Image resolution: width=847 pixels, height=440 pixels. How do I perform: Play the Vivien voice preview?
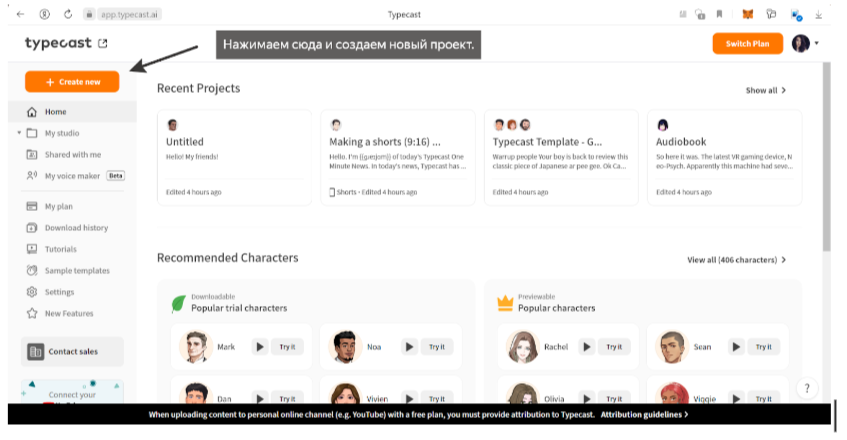click(x=409, y=398)
